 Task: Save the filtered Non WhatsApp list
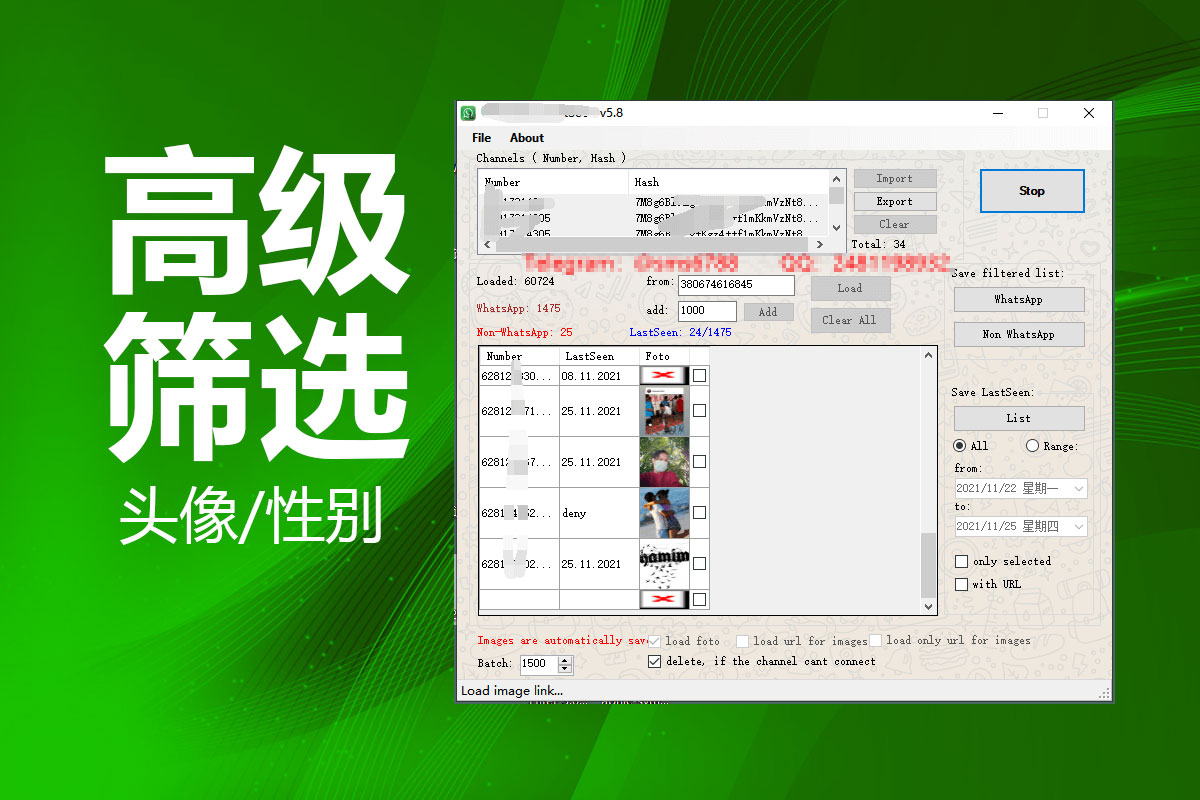click(1018, 334)
